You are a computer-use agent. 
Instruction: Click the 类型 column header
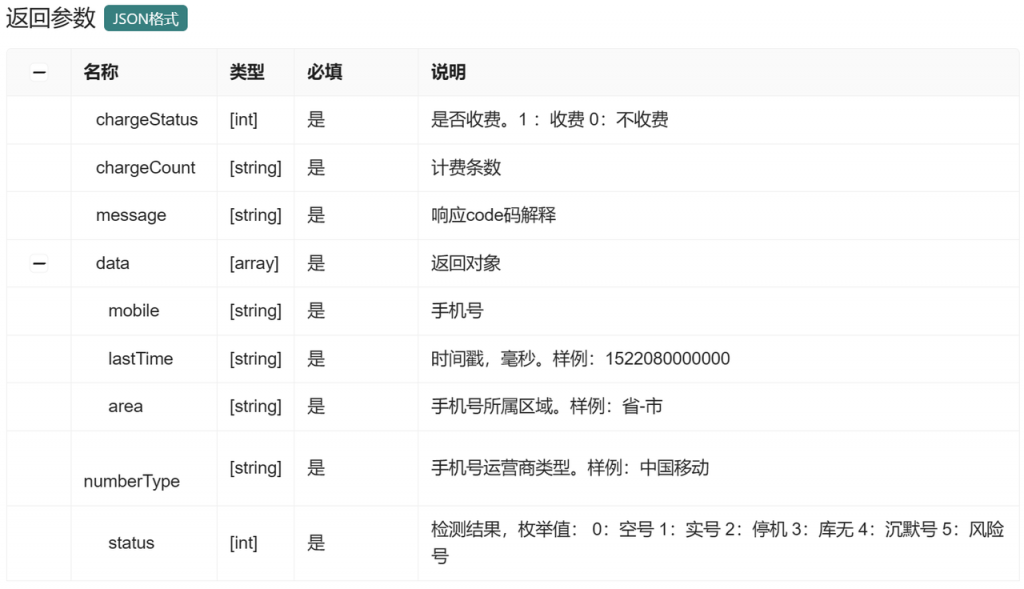coord(247,72)
